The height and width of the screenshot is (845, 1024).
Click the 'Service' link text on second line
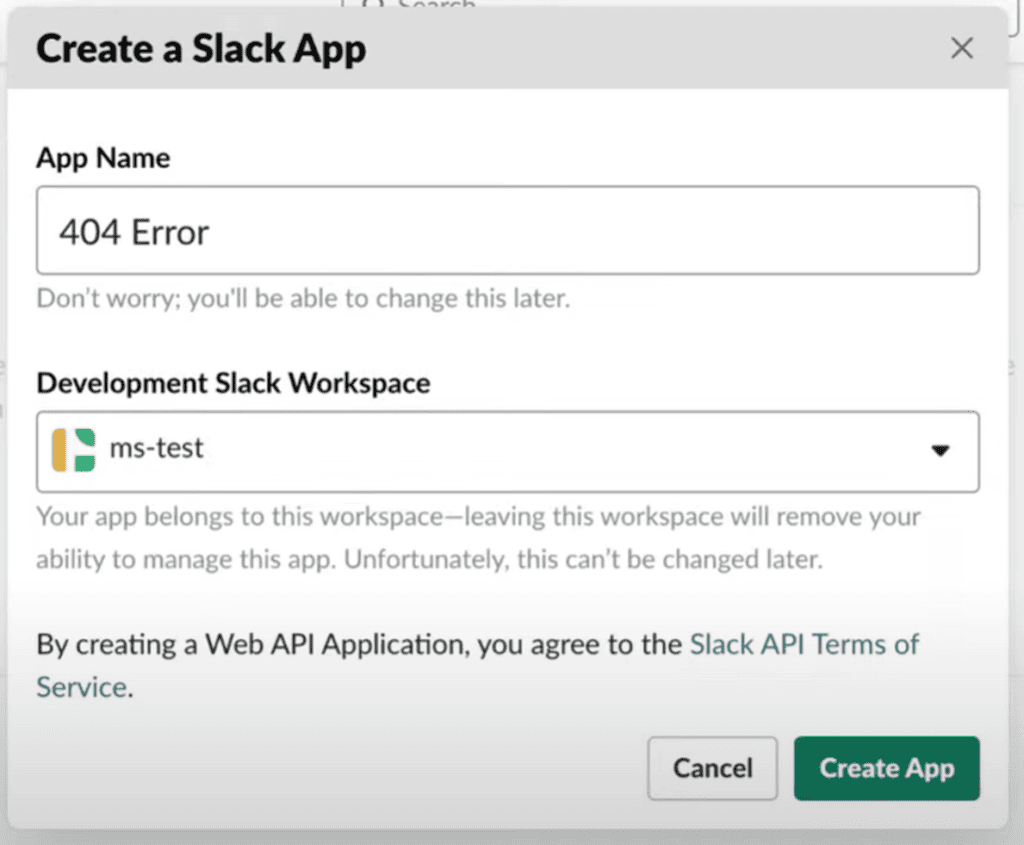point(81,687)
